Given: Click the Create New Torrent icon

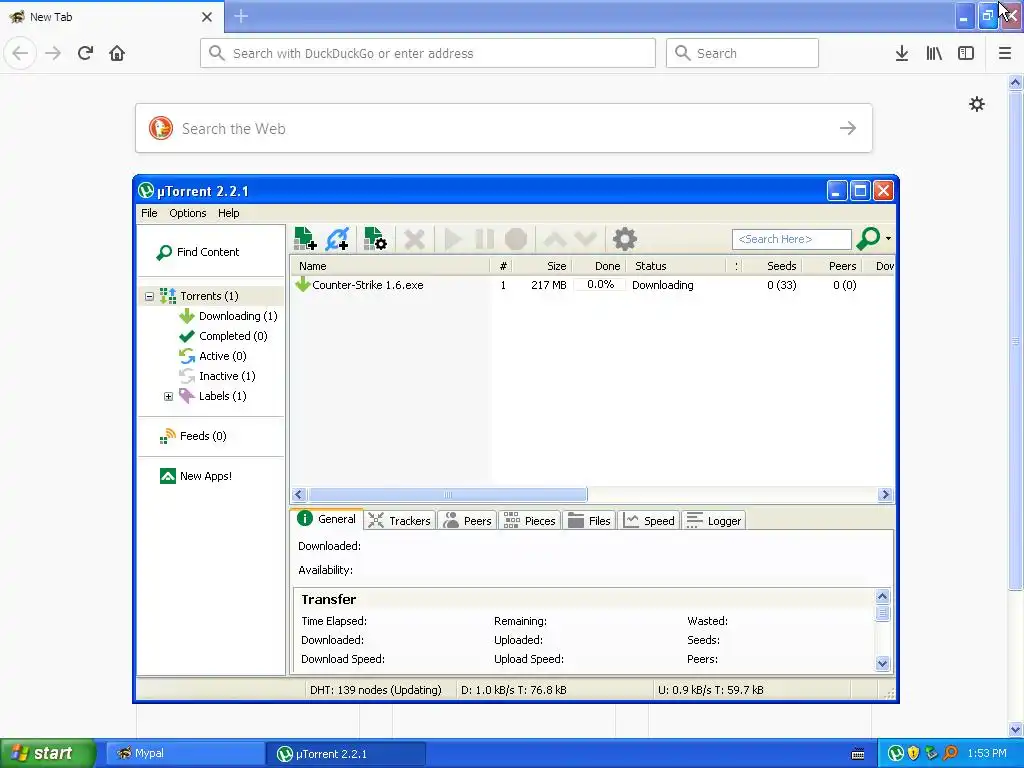Looking at the screenshot, I should click(x=375, y=239).
